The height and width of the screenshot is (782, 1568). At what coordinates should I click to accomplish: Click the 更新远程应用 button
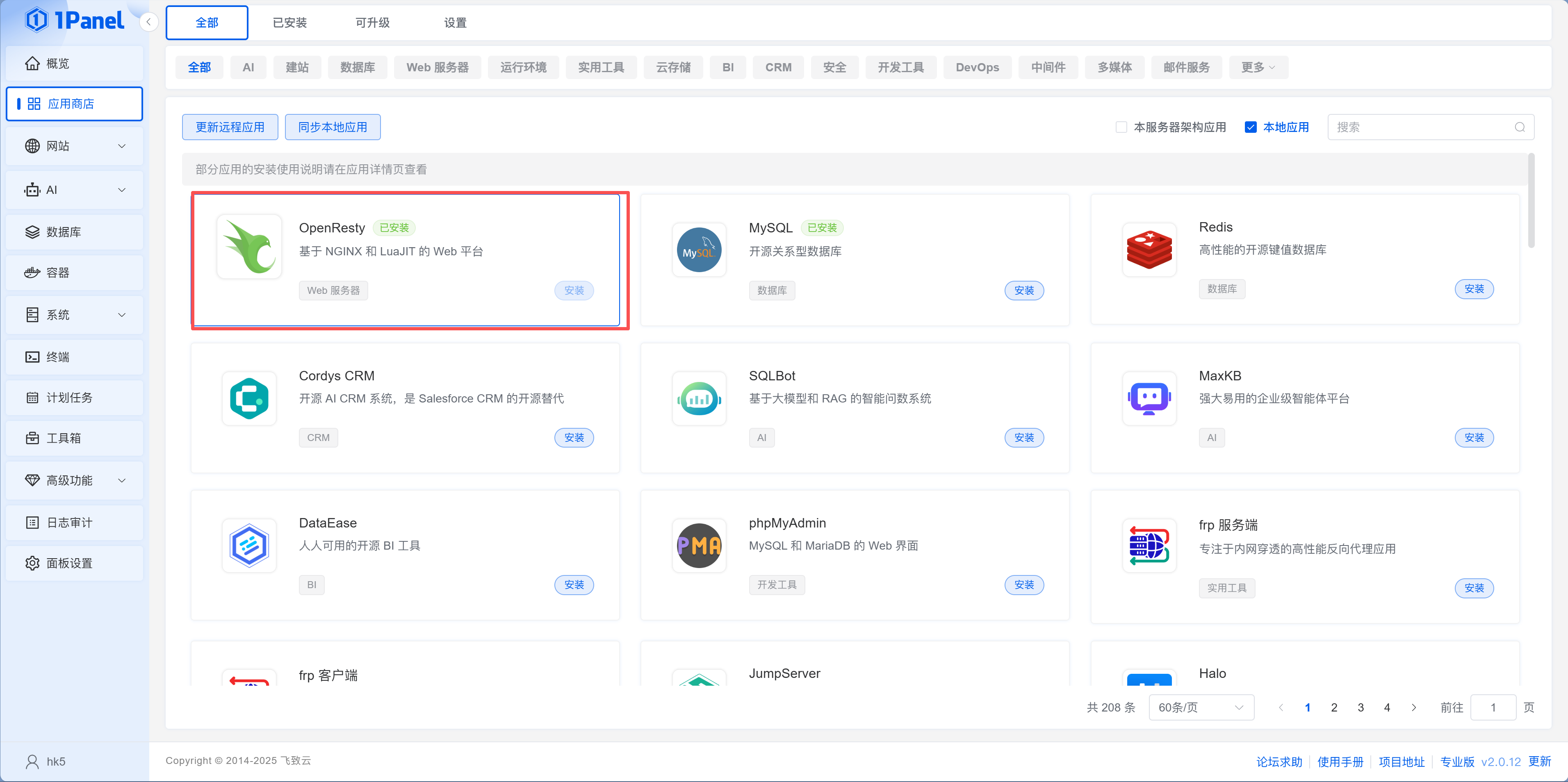(x=230, y=127)
